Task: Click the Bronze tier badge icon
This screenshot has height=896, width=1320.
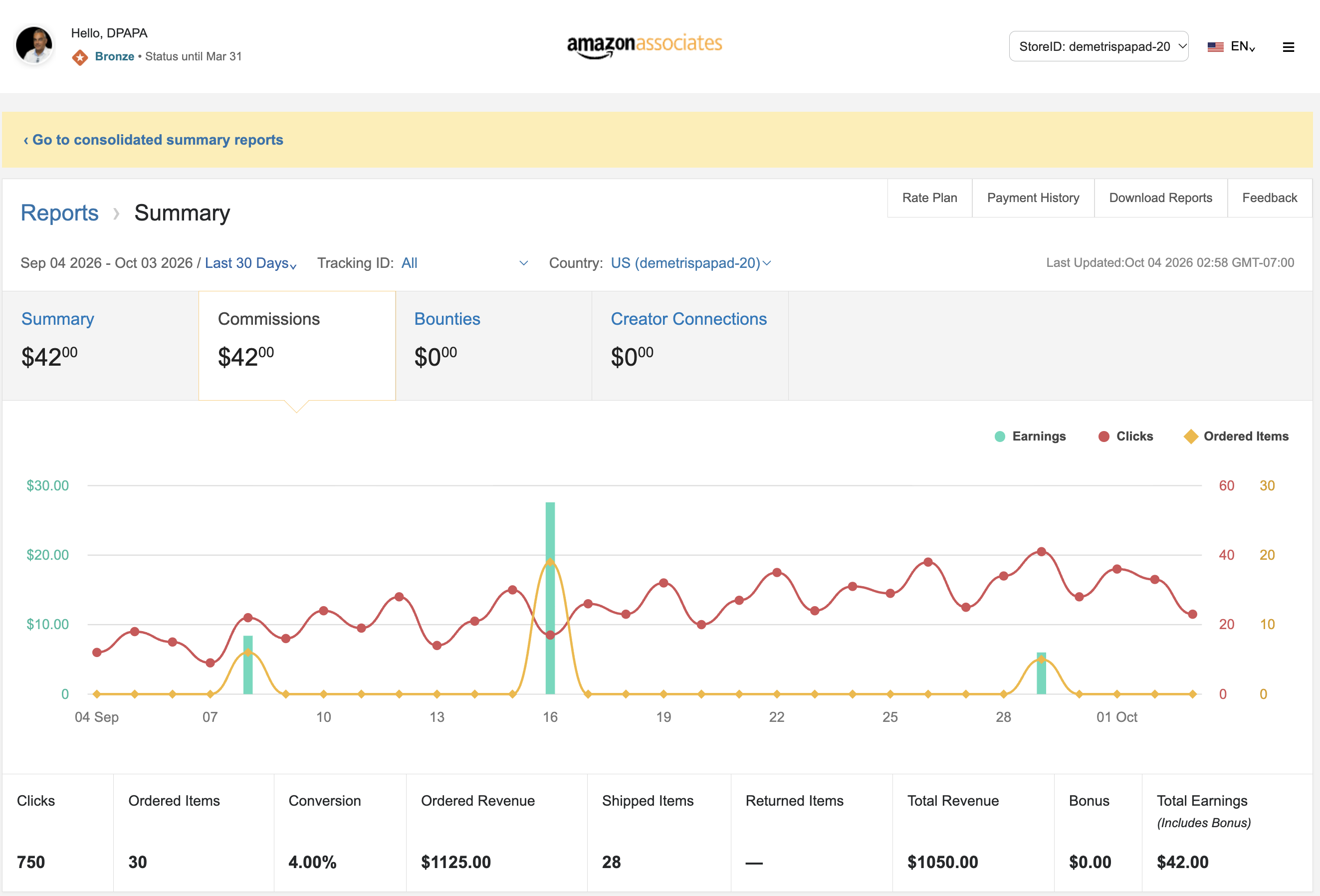Action: pyautogui.click(x=80, y=57)
